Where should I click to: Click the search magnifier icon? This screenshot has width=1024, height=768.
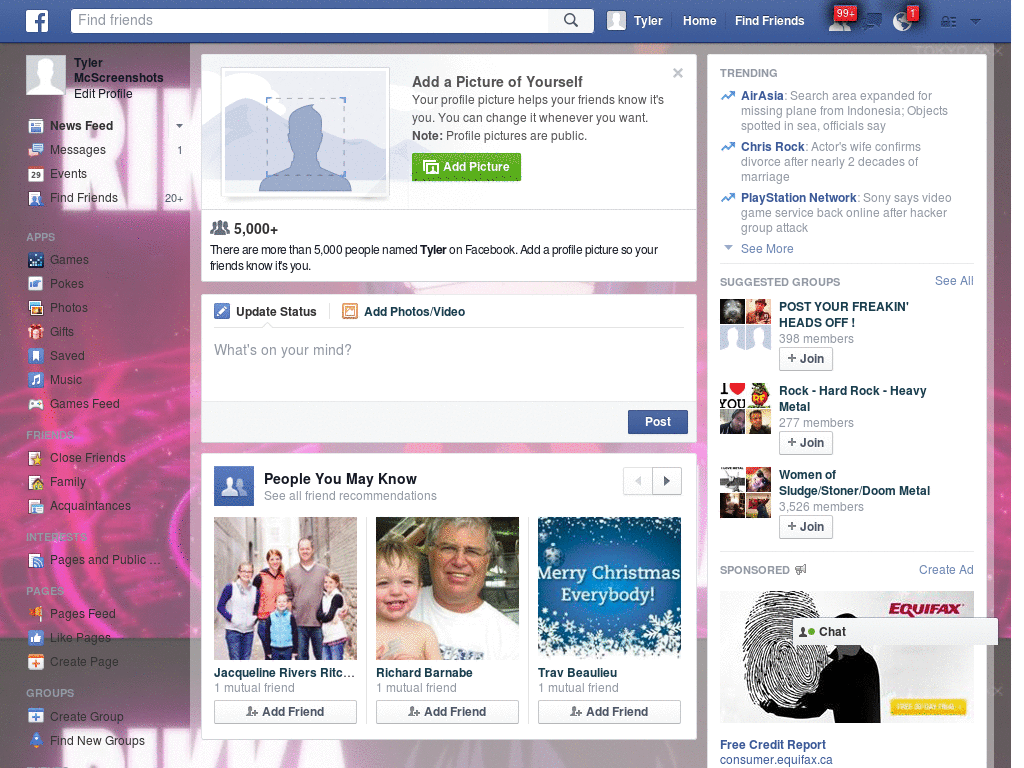[571, 20]
